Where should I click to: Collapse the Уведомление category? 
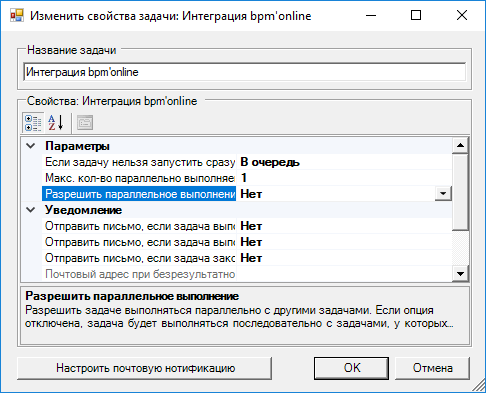(31, 210)
